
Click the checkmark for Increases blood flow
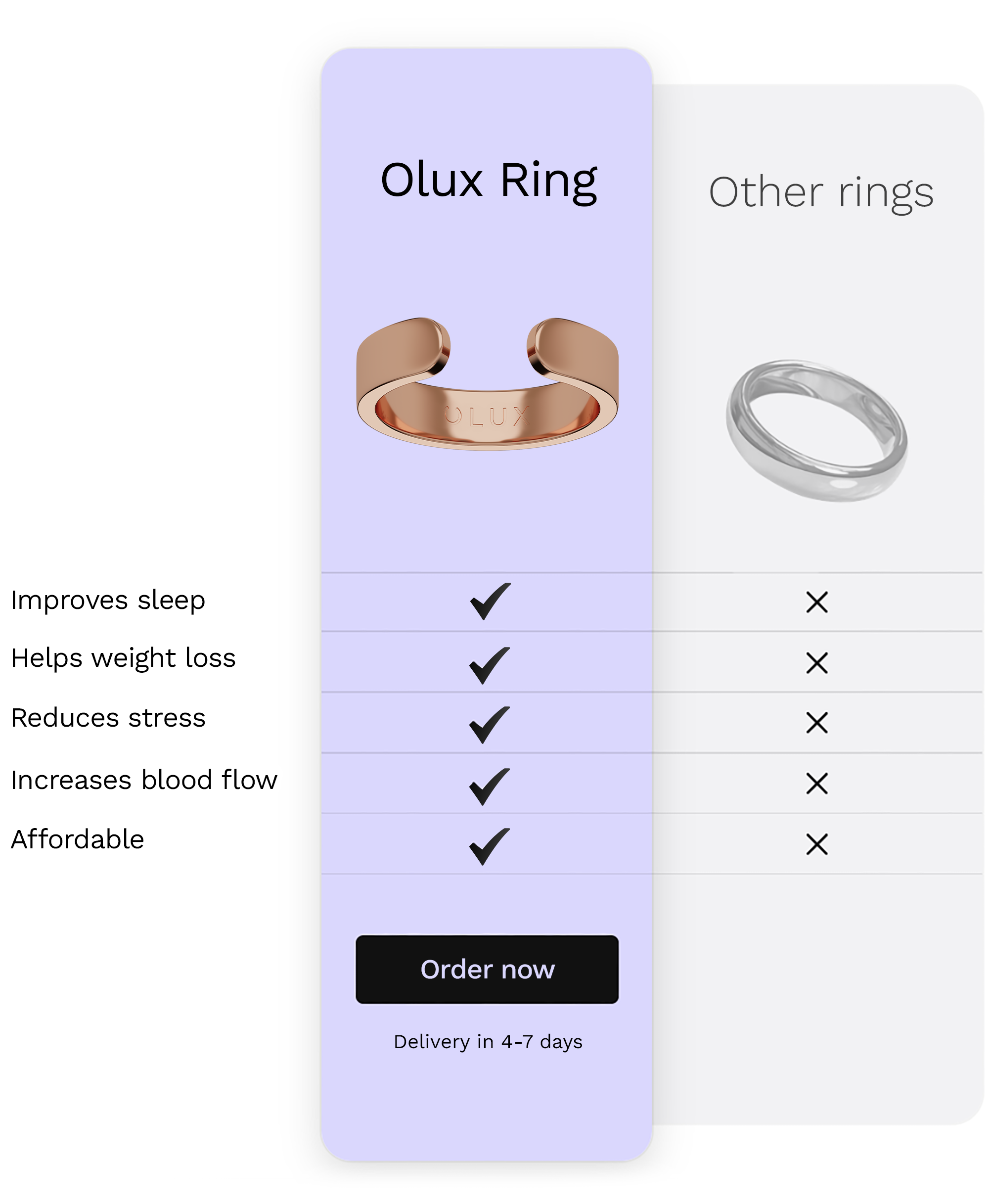coord(489,787)
